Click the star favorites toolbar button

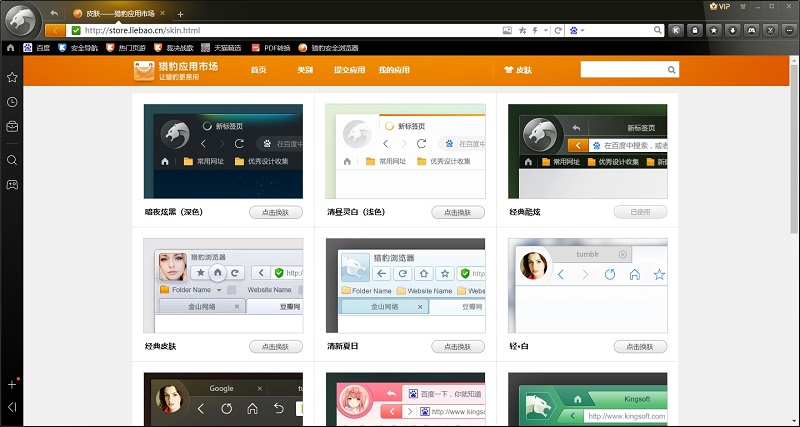point(714,31)
